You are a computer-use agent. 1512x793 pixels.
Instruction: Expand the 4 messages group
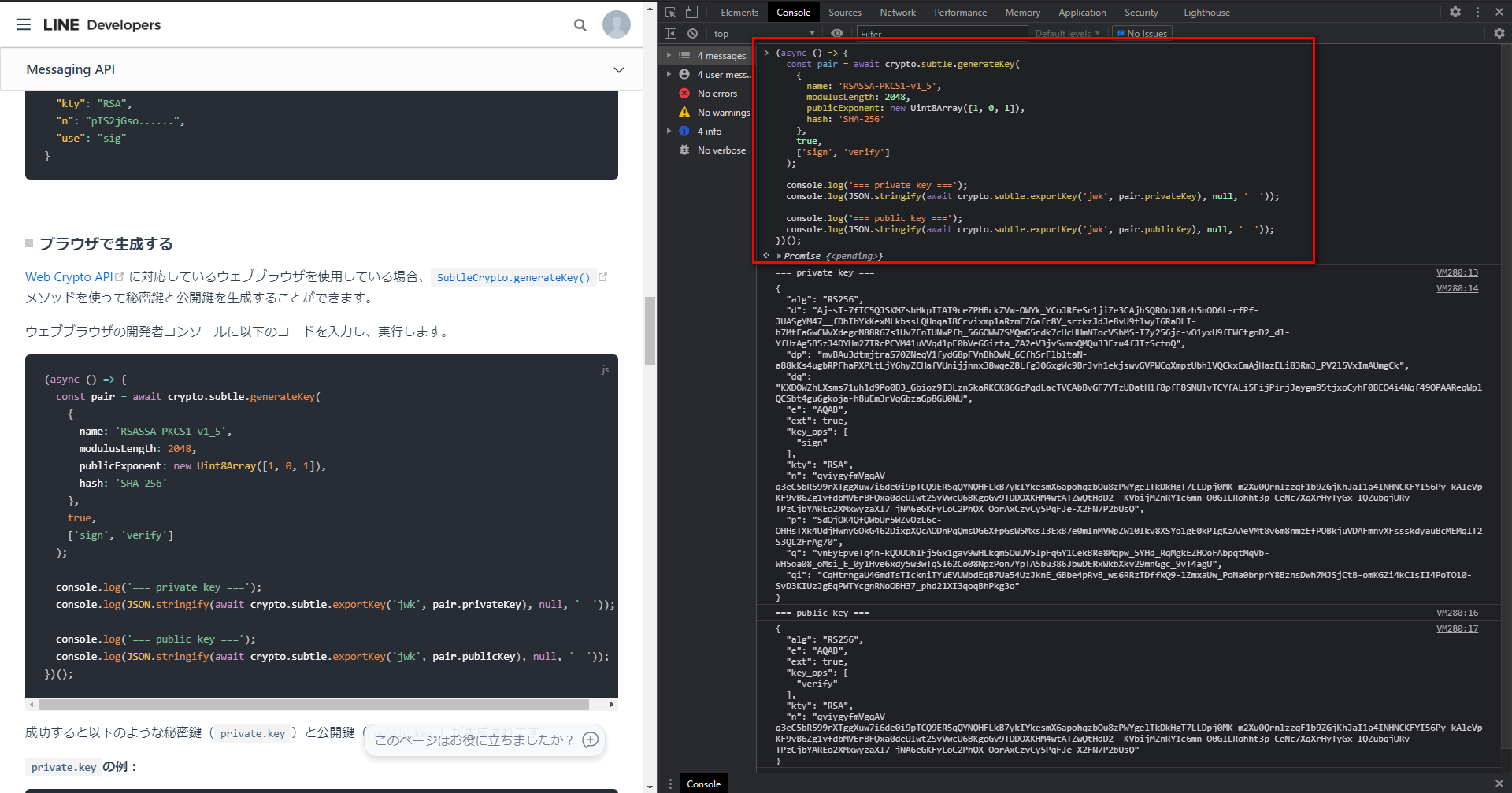pyautogui.click(x=669, y=55)
